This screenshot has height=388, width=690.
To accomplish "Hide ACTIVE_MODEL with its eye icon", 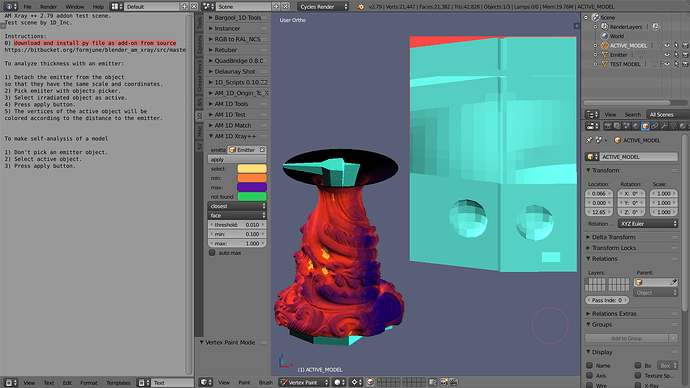I will pos(667,45).
